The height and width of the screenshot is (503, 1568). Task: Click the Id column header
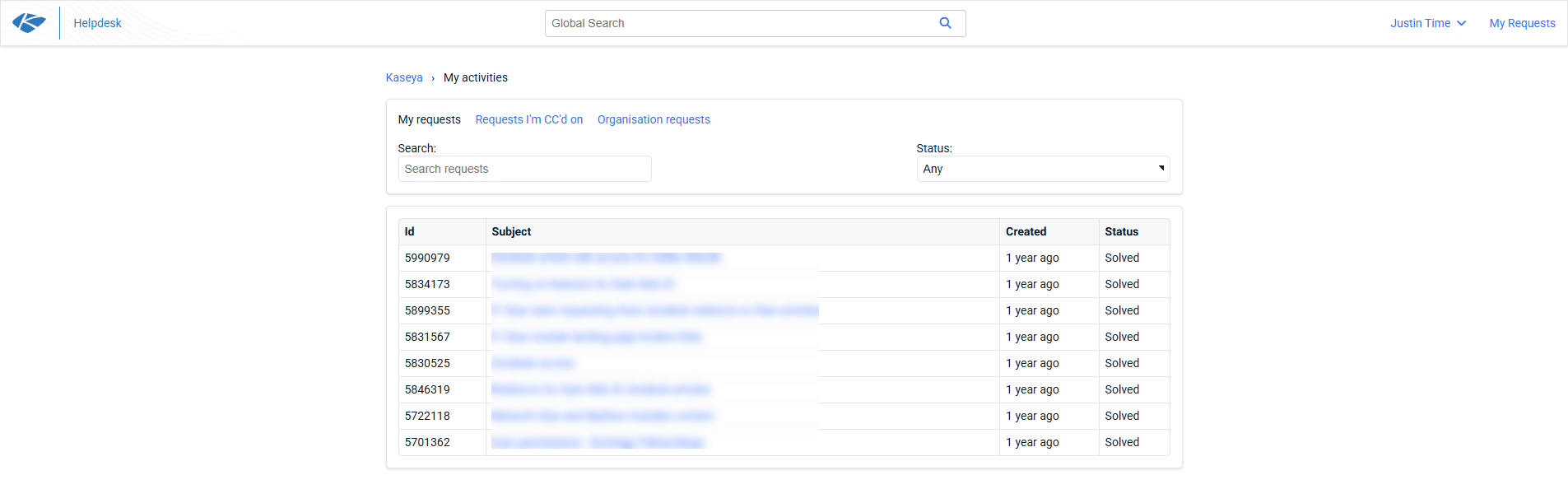(409, 231)
